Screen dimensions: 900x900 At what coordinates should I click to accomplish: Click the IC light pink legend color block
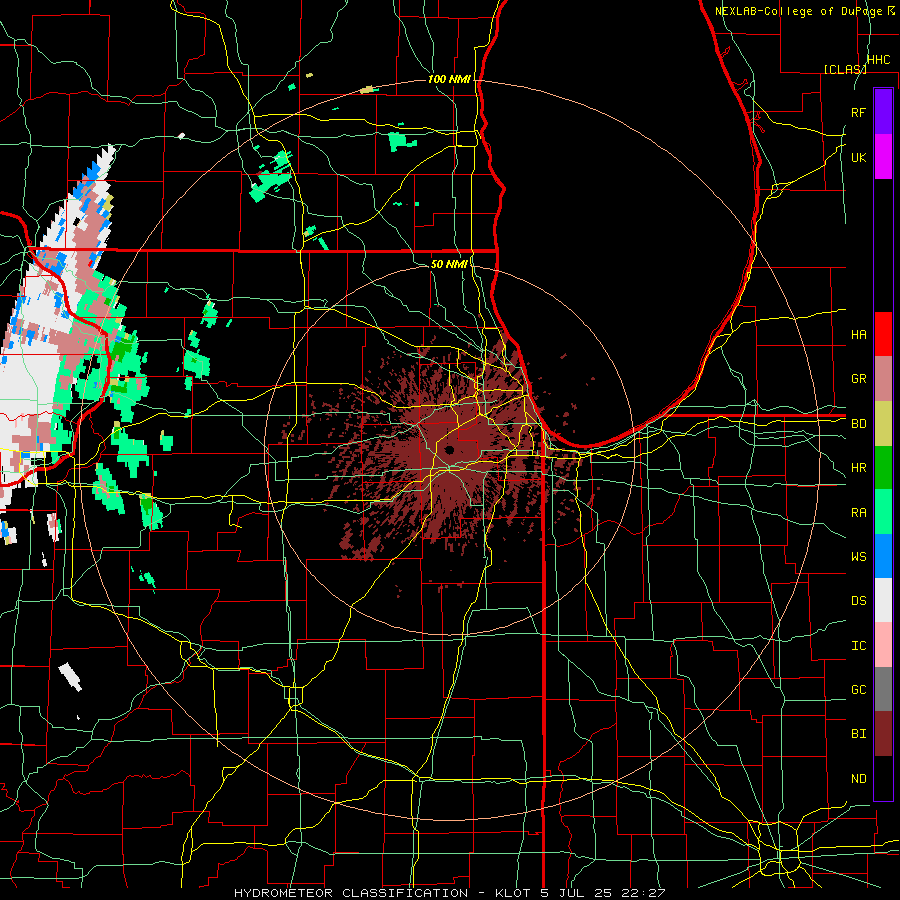point(883,645)
